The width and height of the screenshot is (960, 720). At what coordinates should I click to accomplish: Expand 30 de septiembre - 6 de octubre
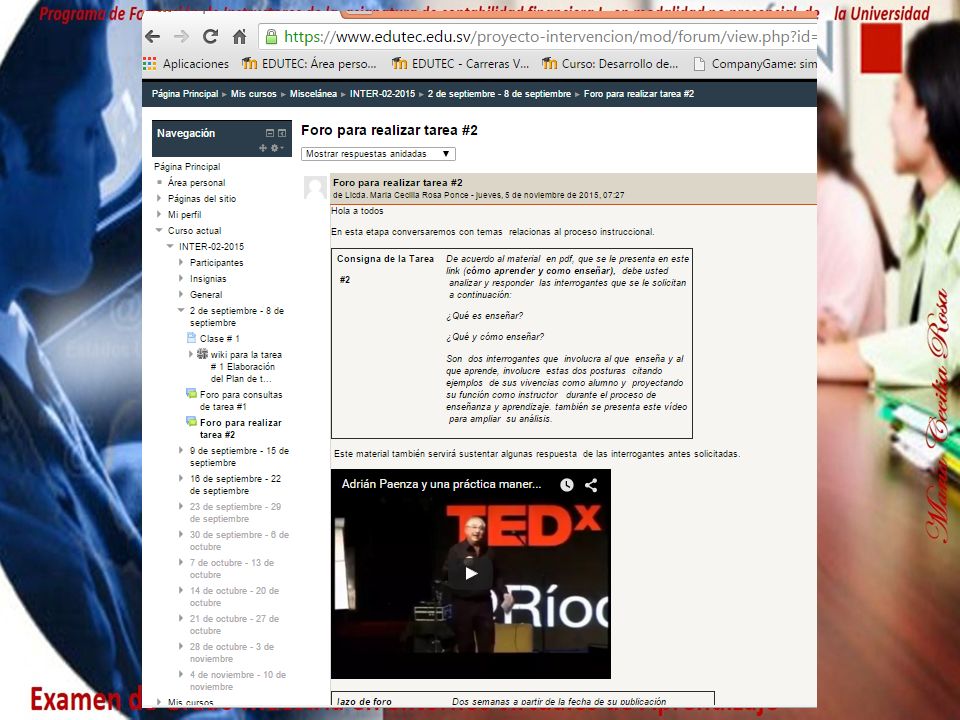[x=181, y=534]
